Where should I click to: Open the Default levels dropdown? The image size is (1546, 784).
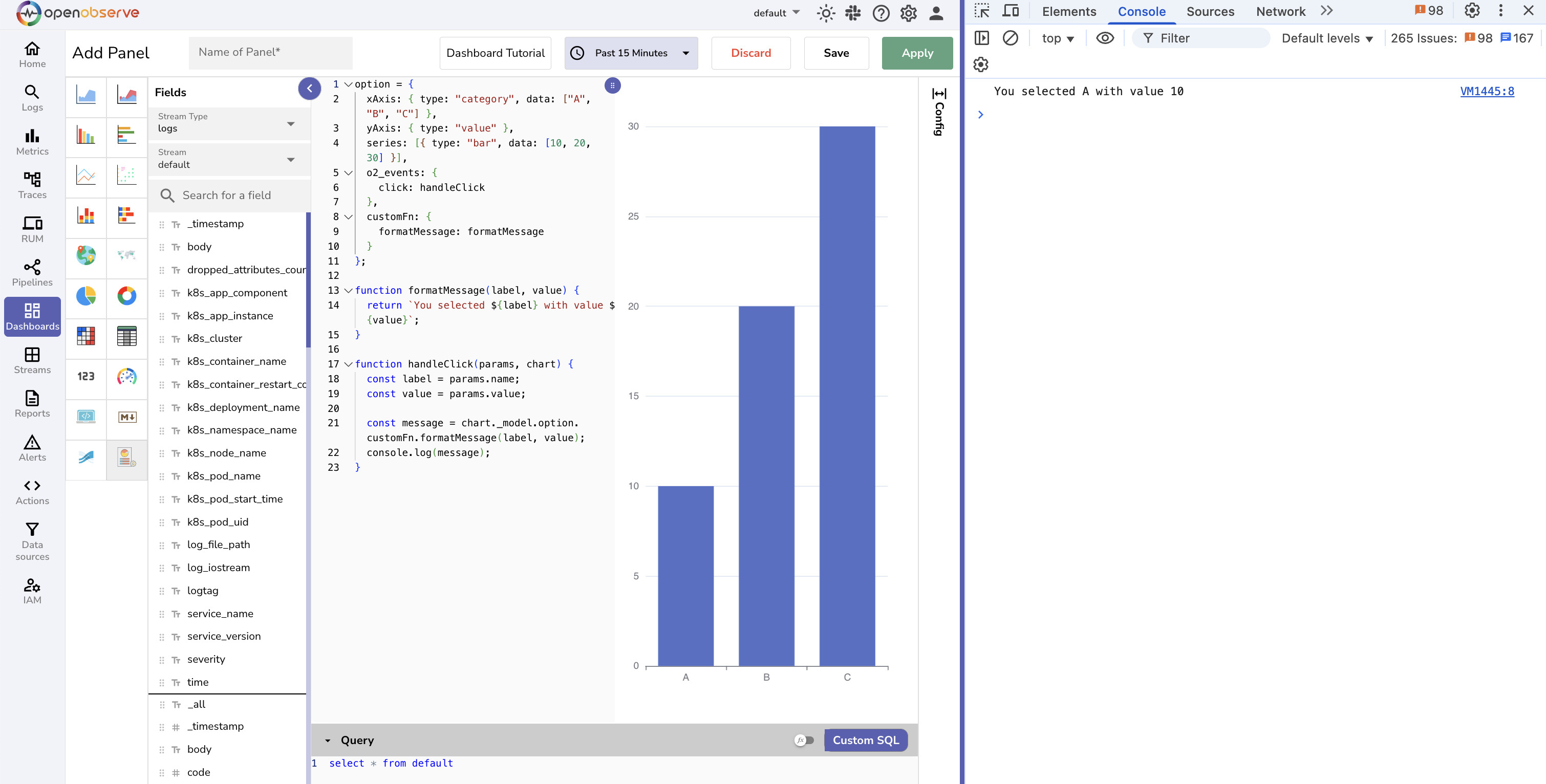point(1327,38)
